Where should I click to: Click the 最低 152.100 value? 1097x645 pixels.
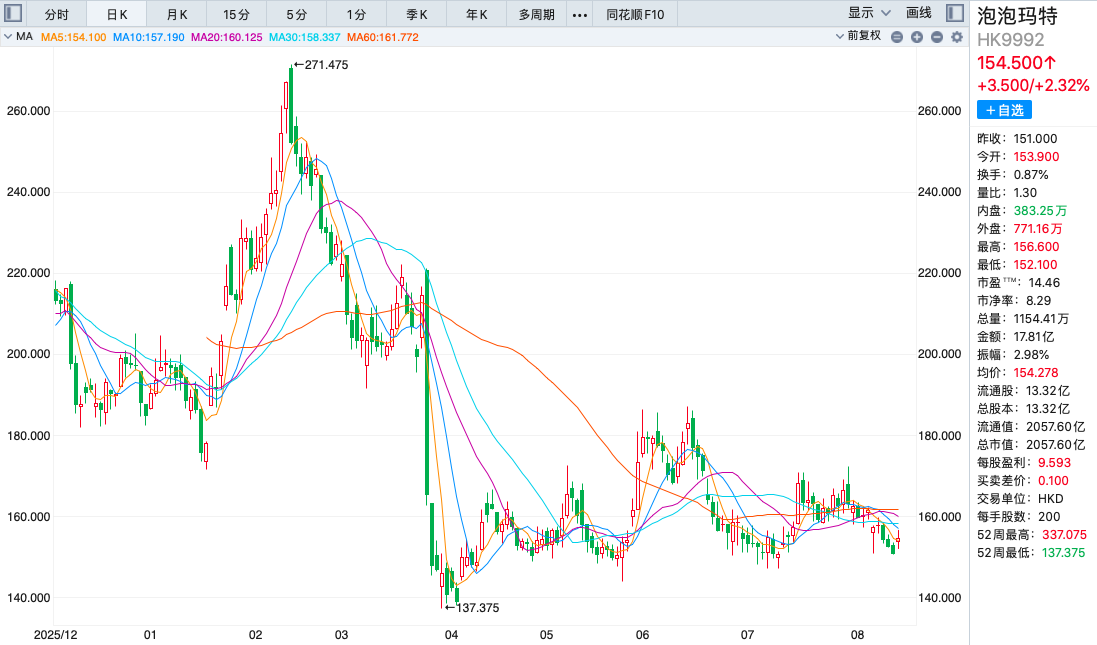click(1035, 265)
